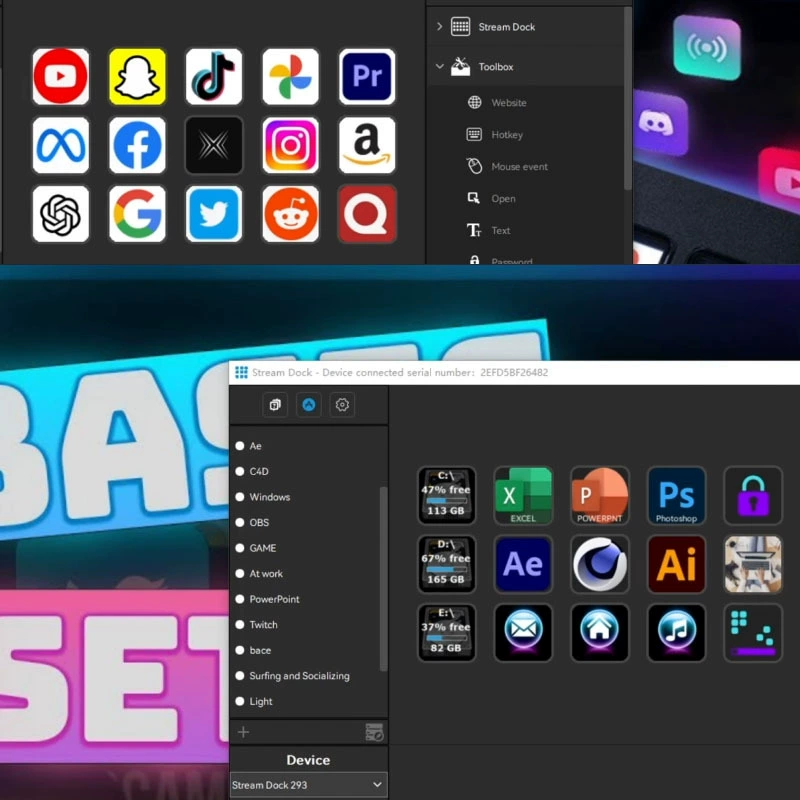Select the Premiere Pro key
The width and height of the screenshot is (800, 800).
(367, 77)
